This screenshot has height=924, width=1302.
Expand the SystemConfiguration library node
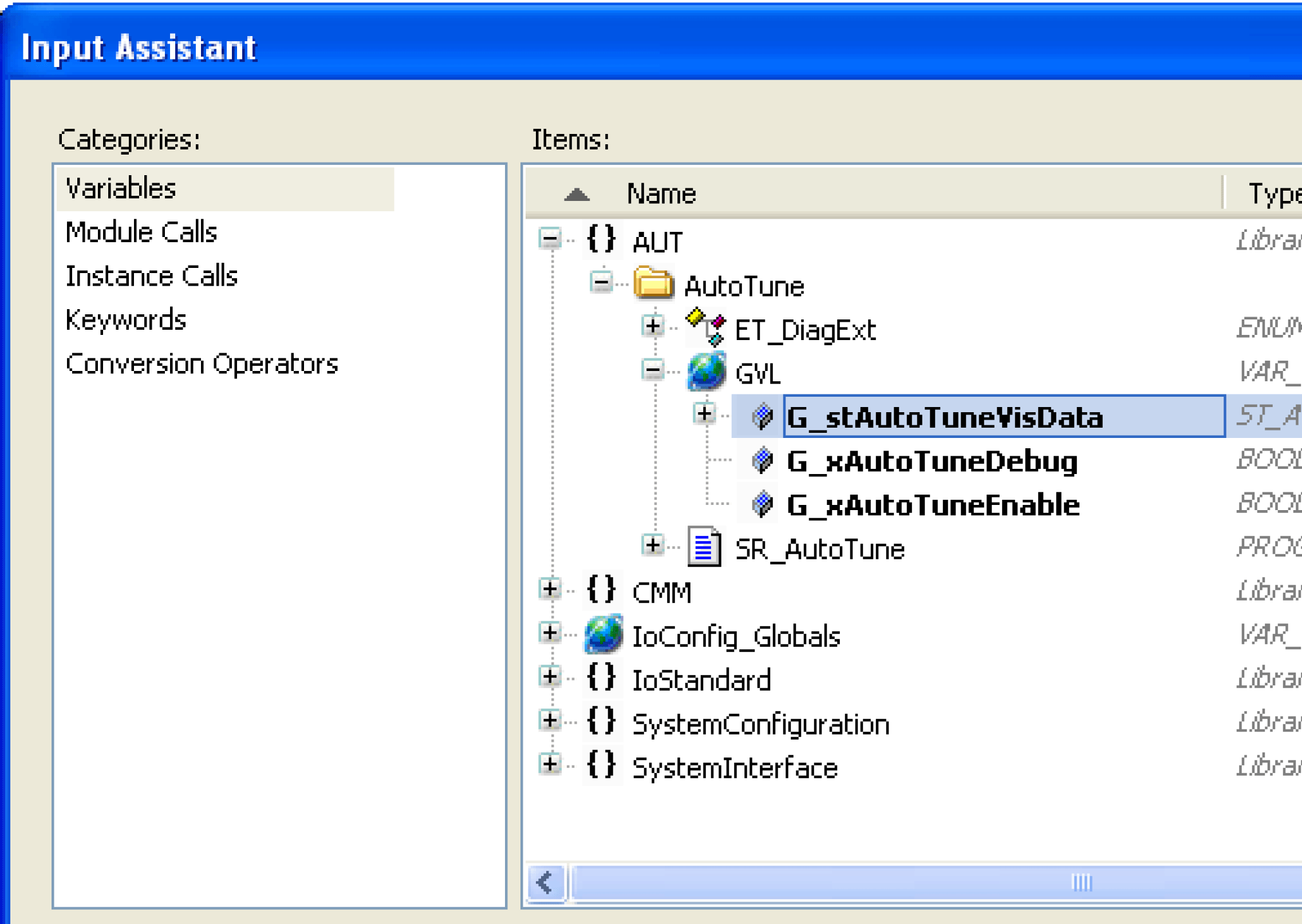pos(550,721)
